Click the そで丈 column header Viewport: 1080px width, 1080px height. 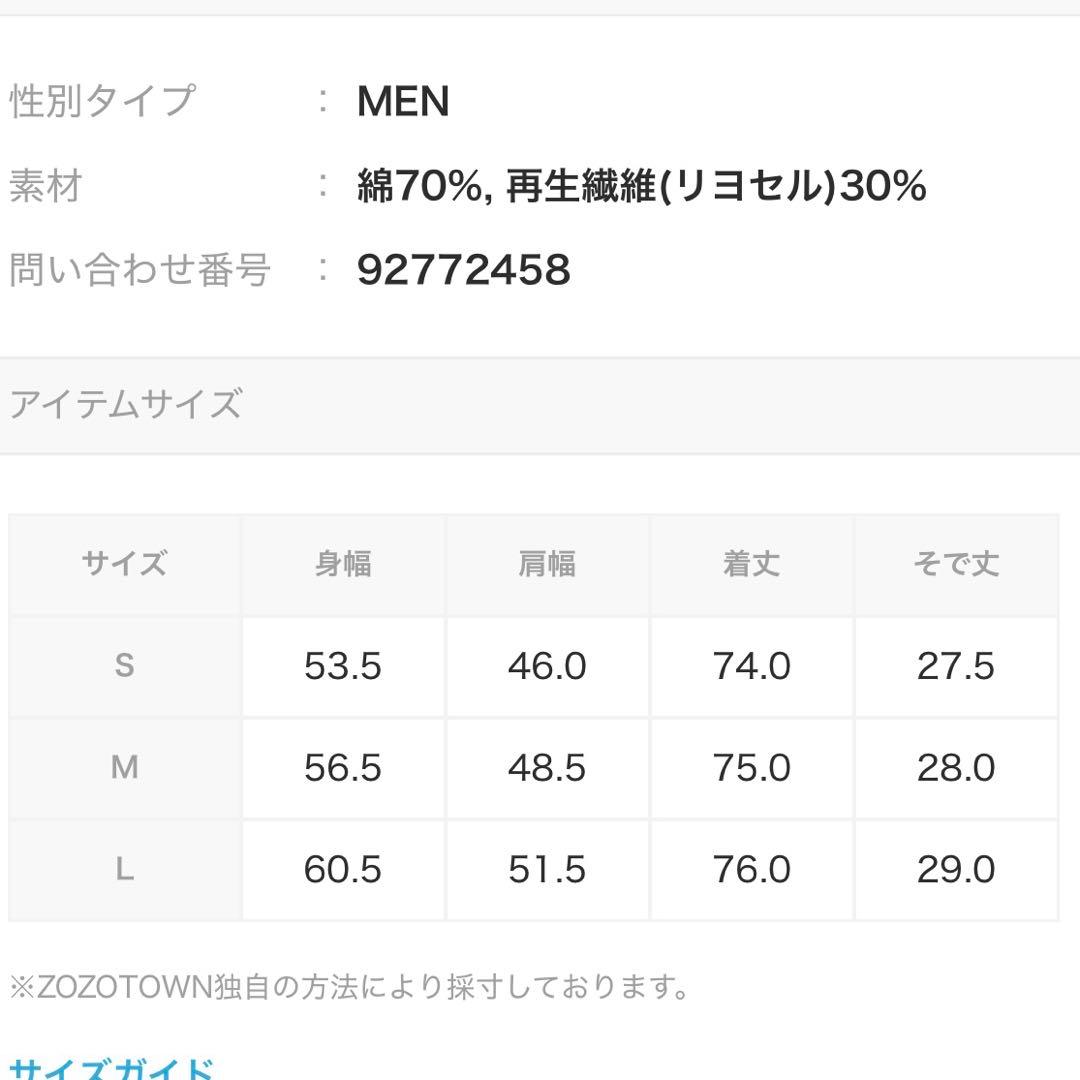pyautogui.click(x=956, y=564)
